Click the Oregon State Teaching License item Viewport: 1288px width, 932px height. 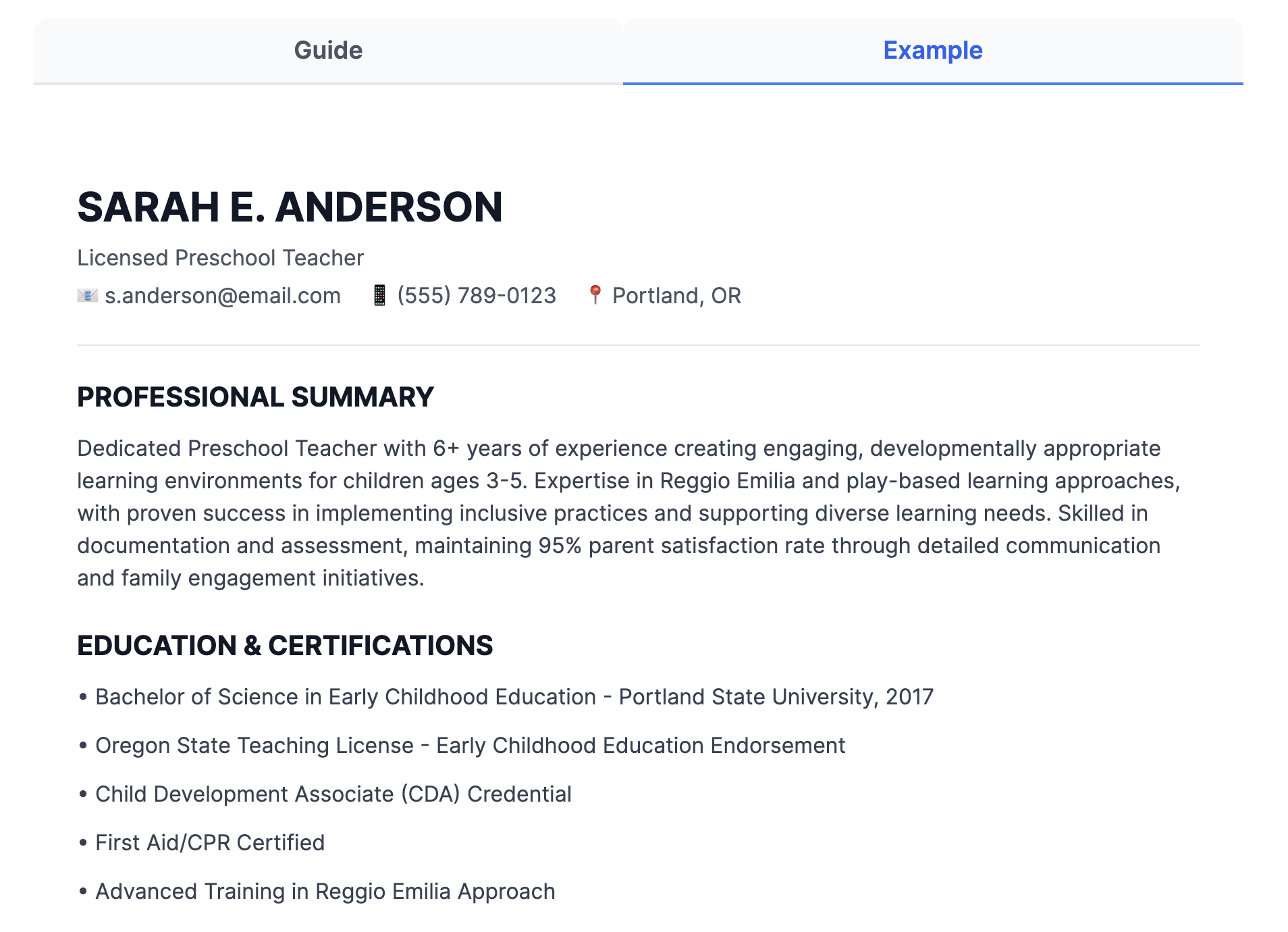pyautogui.click(x=470, y=746)
